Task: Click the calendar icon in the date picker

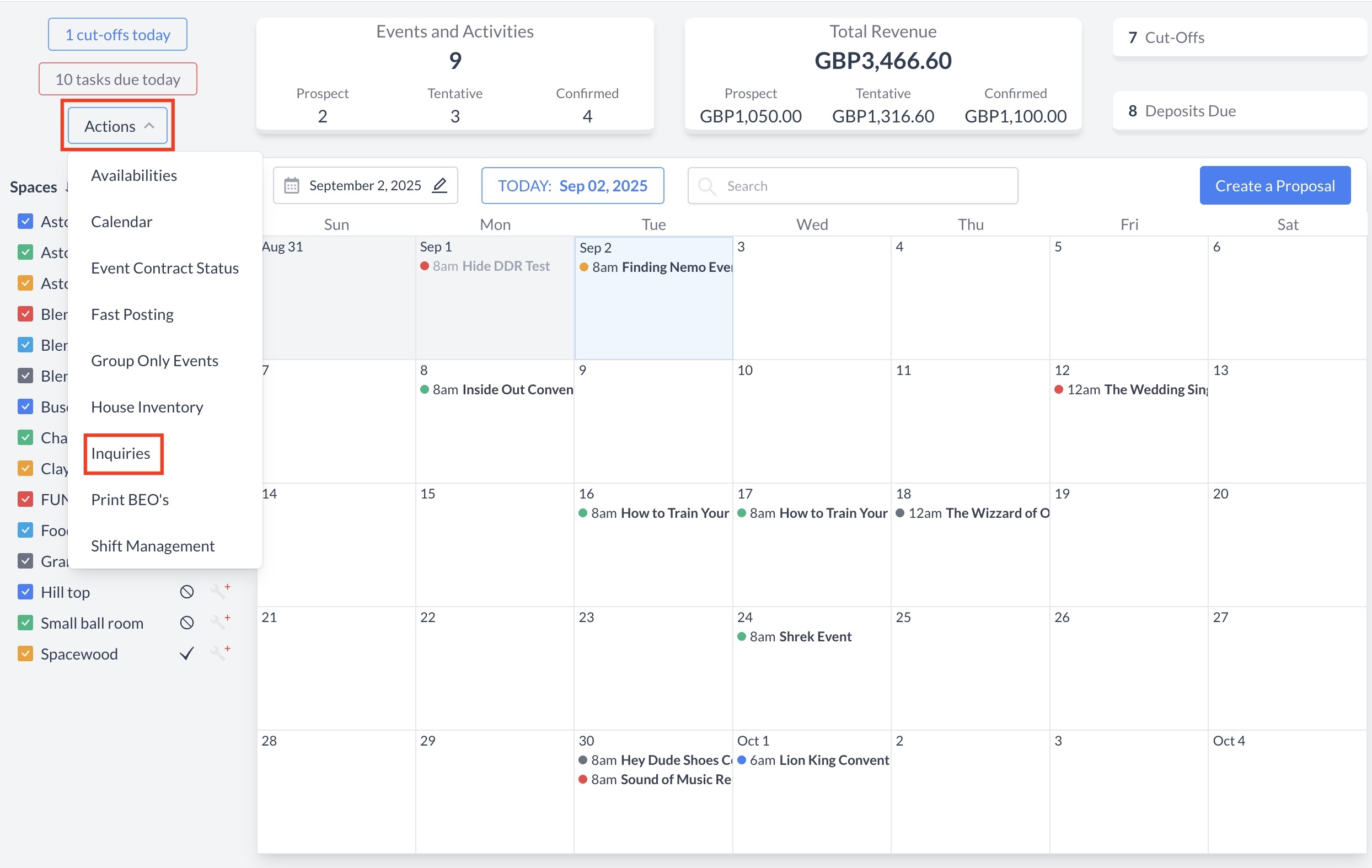Action: click(x=292, y=186)
